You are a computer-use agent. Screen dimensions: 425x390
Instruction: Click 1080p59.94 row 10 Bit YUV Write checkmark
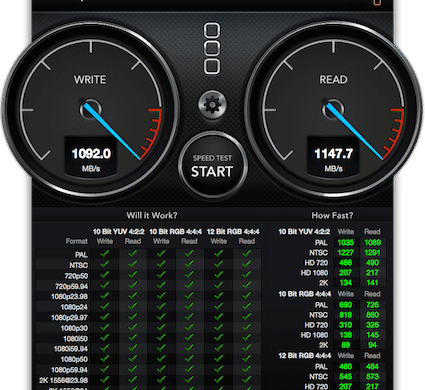tap(105, 369)
